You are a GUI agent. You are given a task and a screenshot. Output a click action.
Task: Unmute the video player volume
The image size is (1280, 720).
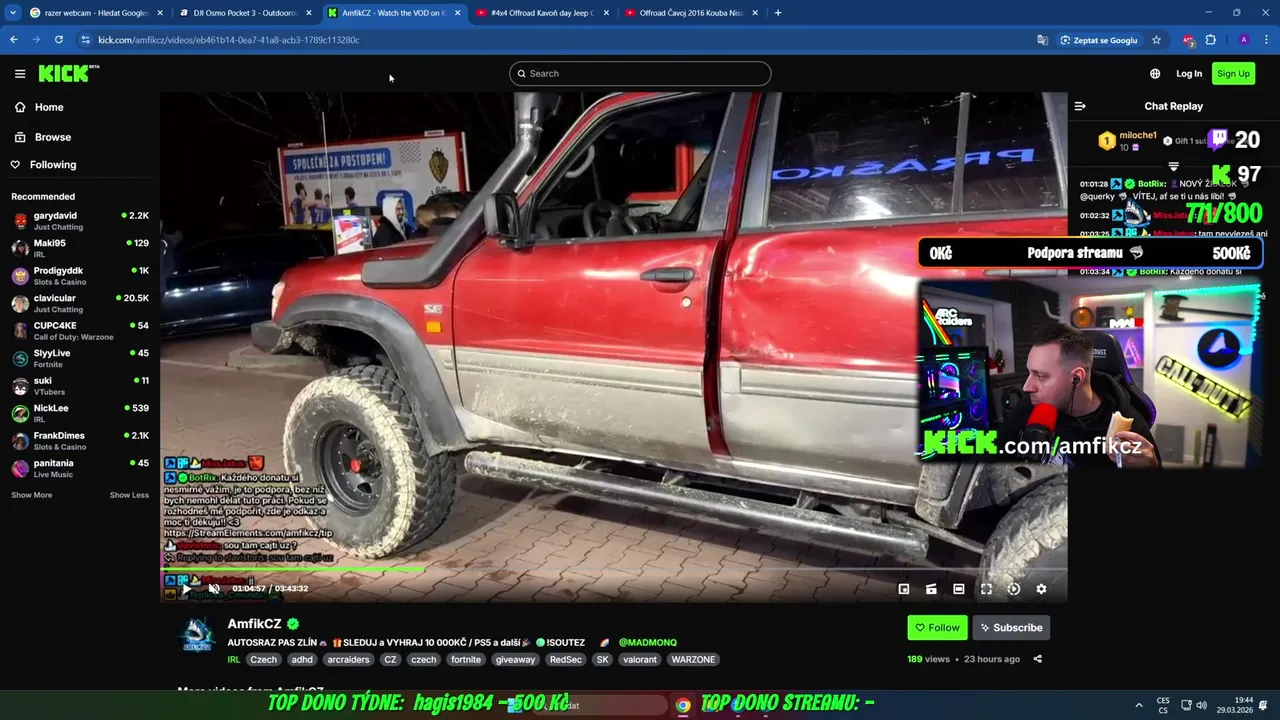click(213, 589)
